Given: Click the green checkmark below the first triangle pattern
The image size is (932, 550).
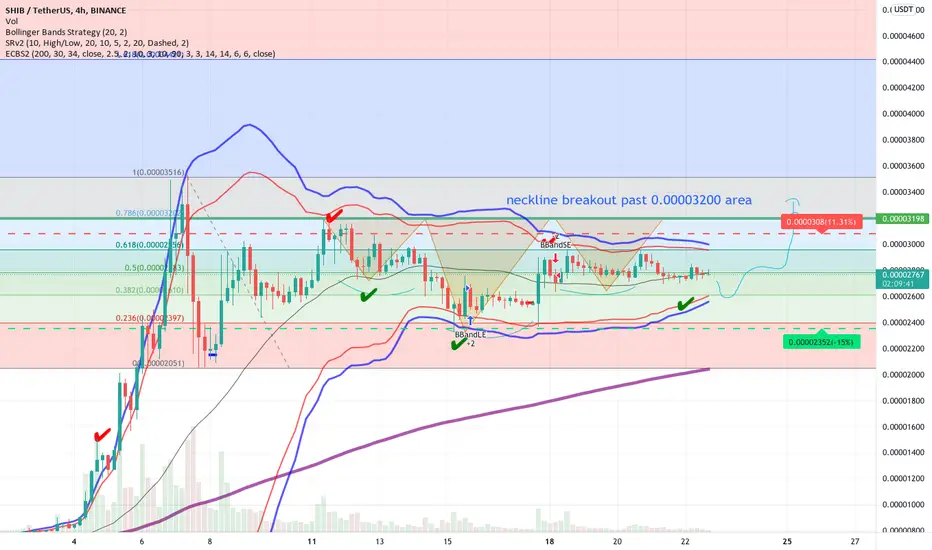Looking at the screenshot, I should coord(369,294).
